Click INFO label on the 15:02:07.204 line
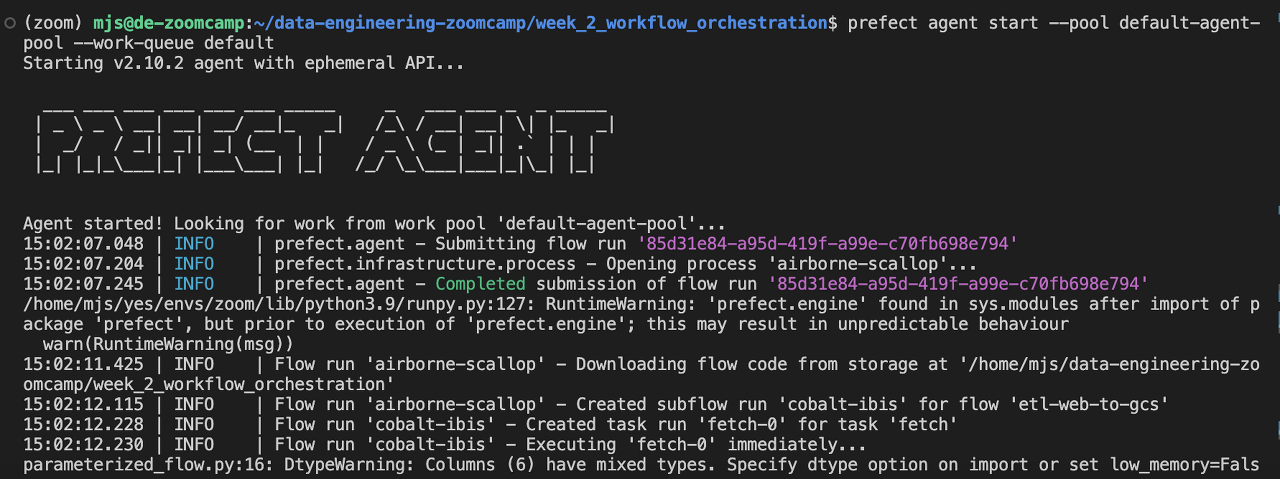The width and height of the screenshot is (1280, 479). [x=194, y=264]
